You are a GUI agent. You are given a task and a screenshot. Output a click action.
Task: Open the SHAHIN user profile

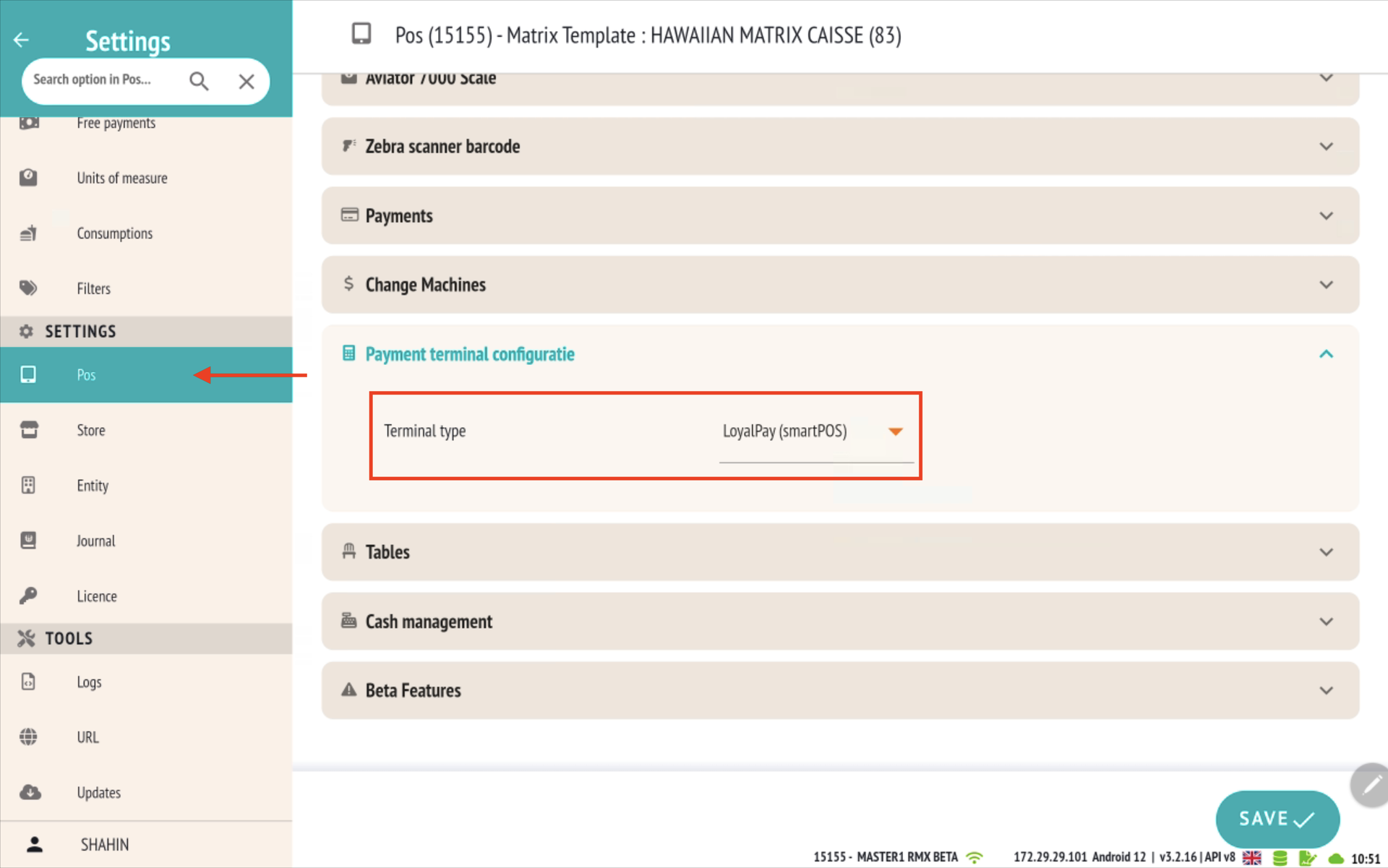pyautogui.click(x=105, y=844)
